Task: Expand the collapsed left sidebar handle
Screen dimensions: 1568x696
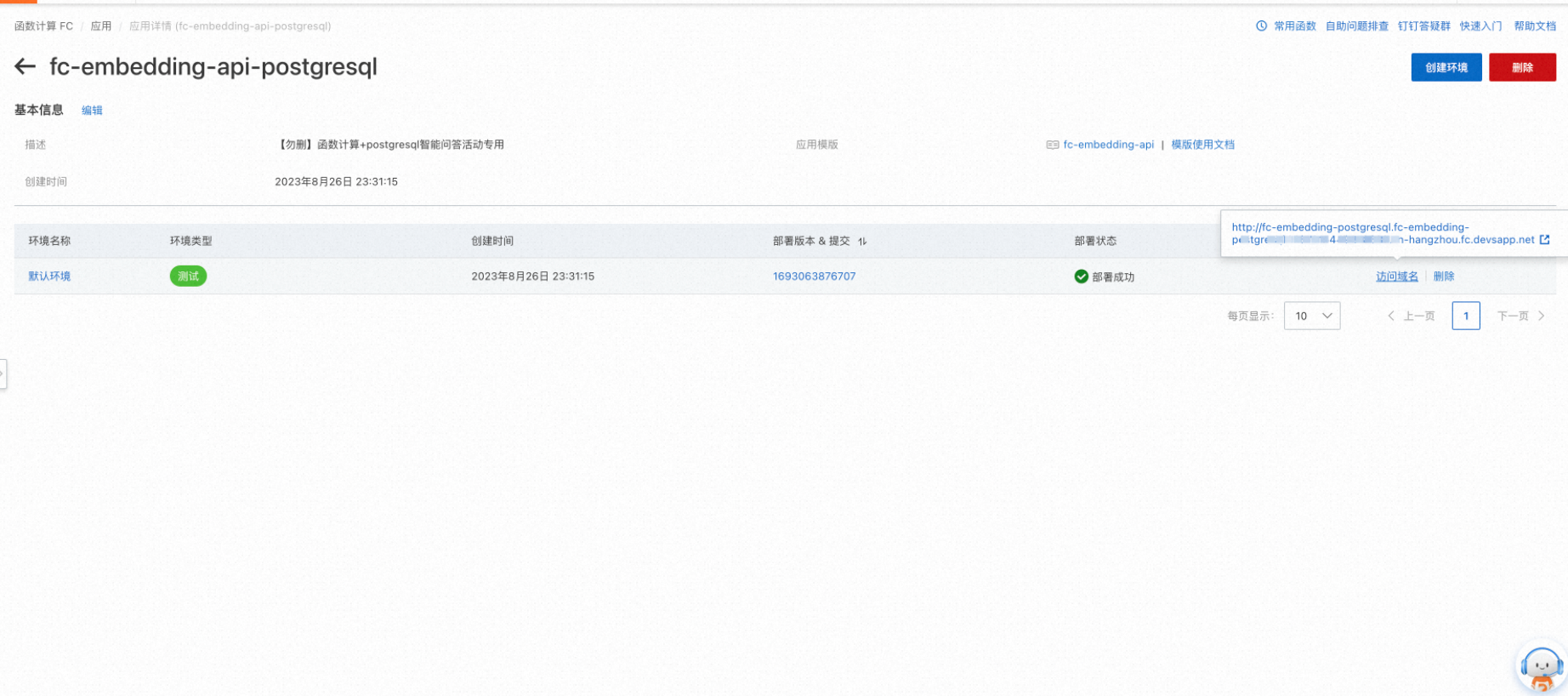Action: click(3, 374)
